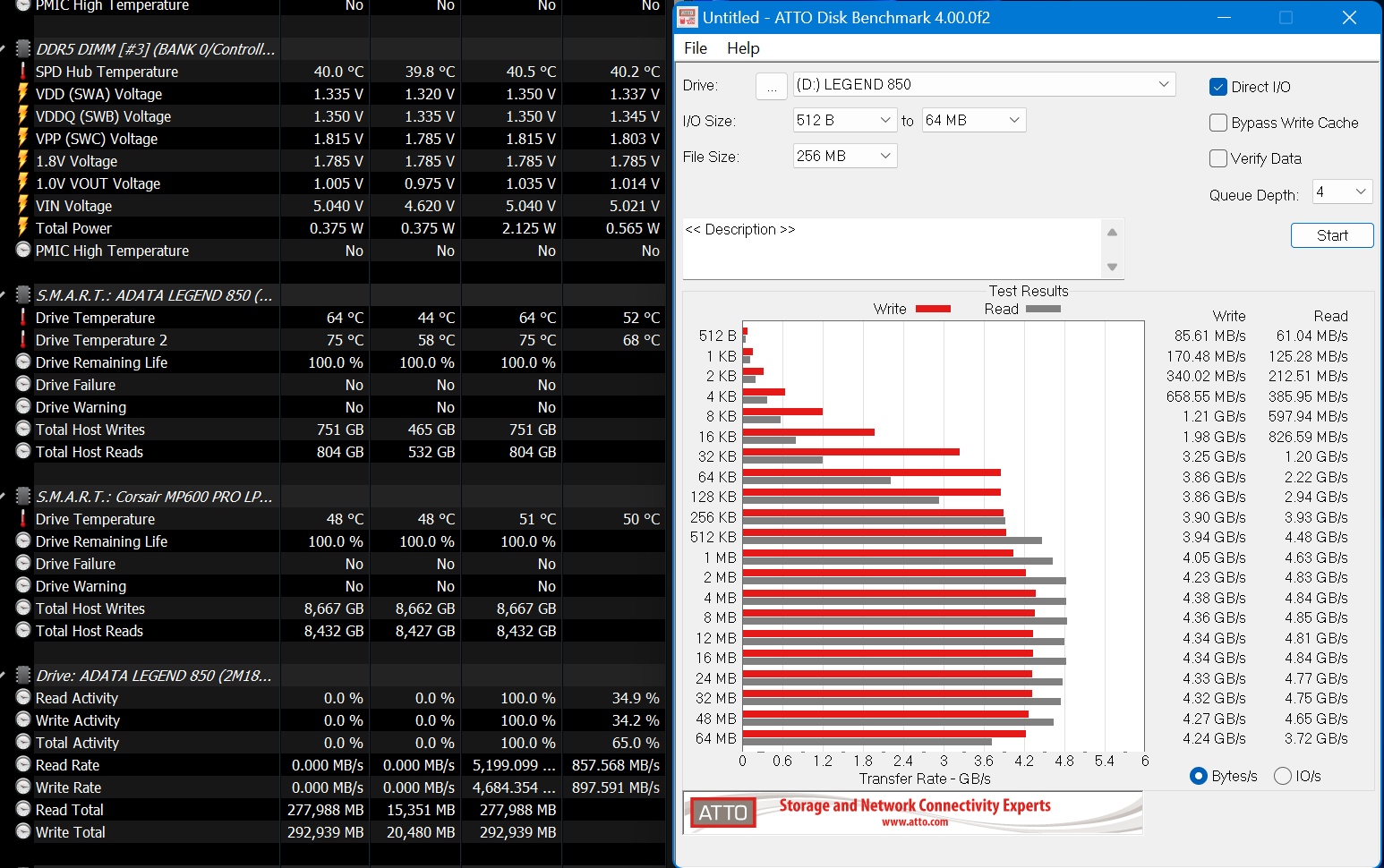This screenshot has width=1384, height=868.
Task: Open the I/O Size minimum dropdown showing 512 B
Action: [x=844, y=120]
